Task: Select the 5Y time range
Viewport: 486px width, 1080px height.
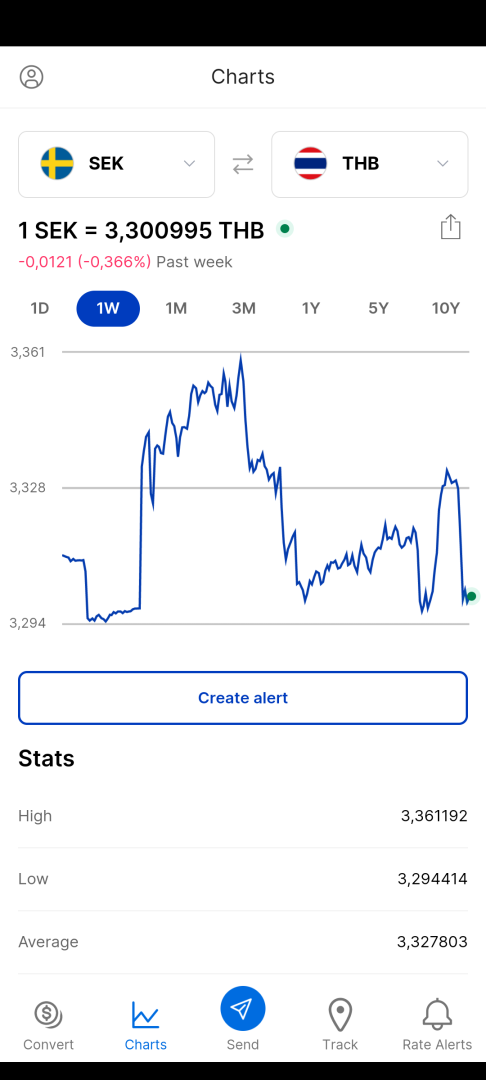Action: (379, 309)
